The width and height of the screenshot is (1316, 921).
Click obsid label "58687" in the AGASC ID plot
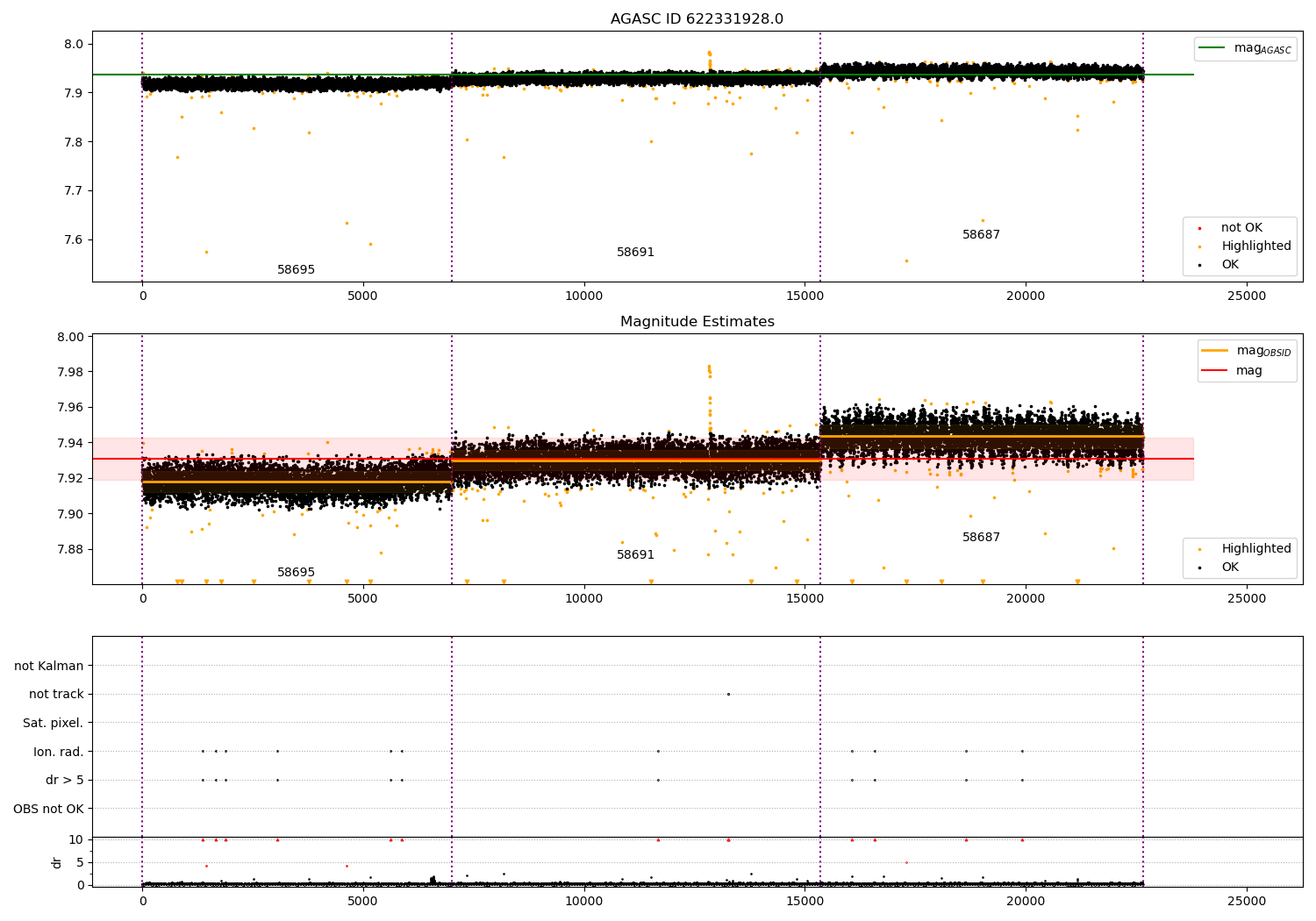coord(981,235)
